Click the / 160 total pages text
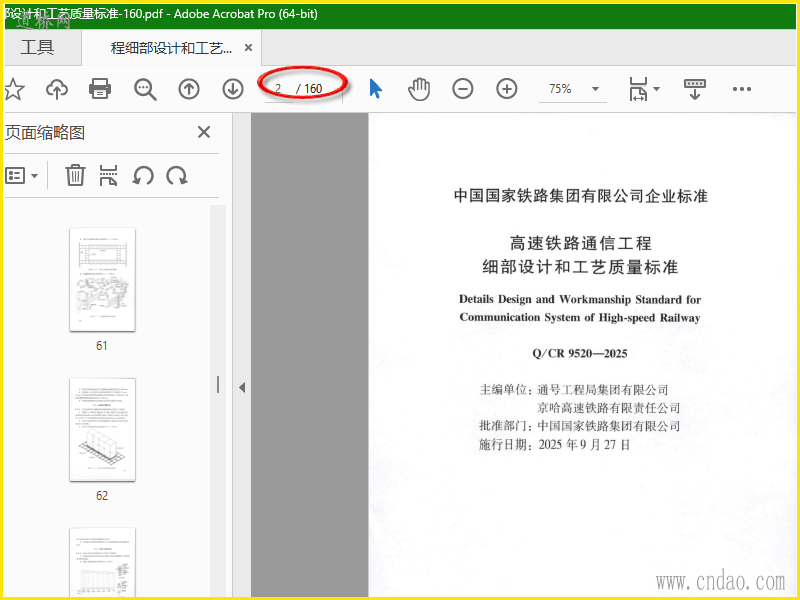 309,89
